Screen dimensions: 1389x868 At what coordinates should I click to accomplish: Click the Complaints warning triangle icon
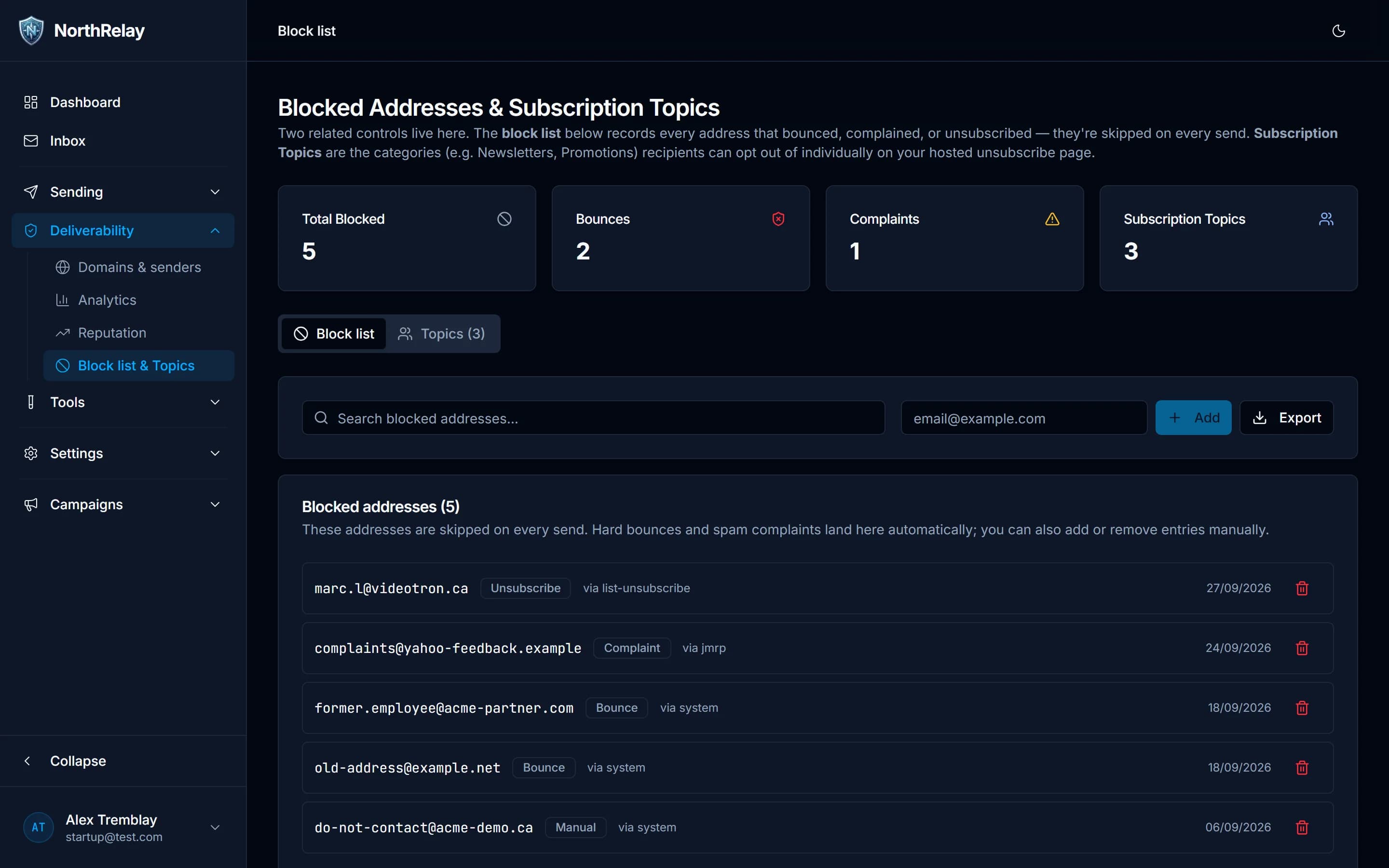point(1052,219)
